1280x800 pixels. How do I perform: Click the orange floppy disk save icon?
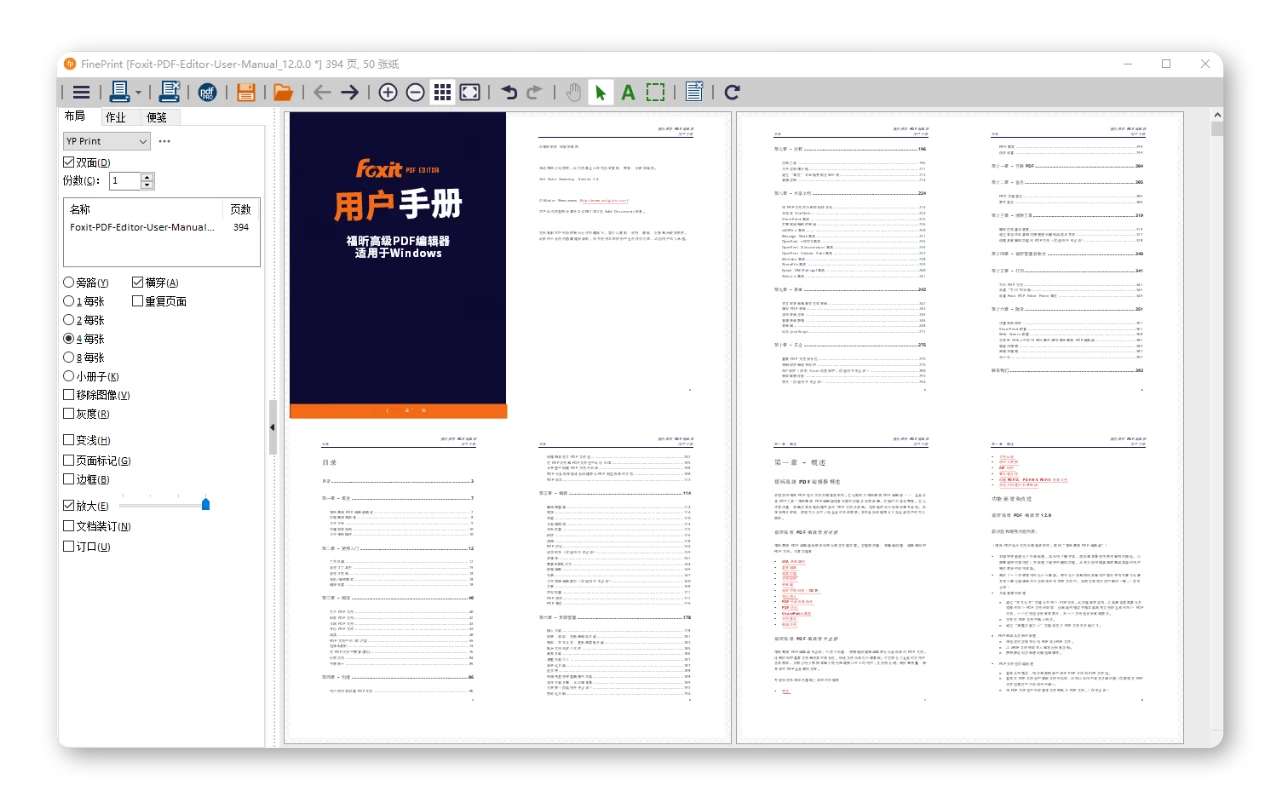pyautogui.click(x=246, y=93)
